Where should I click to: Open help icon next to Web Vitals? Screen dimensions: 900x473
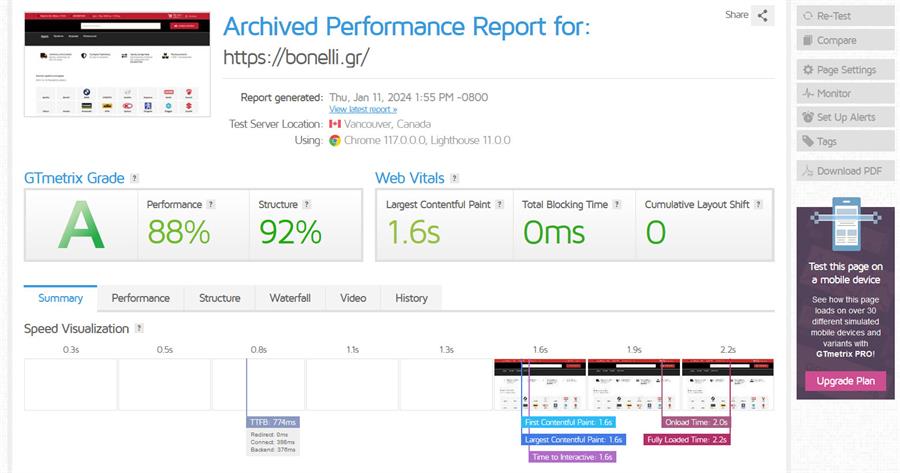pyautogui.click(x=454, y=178)
